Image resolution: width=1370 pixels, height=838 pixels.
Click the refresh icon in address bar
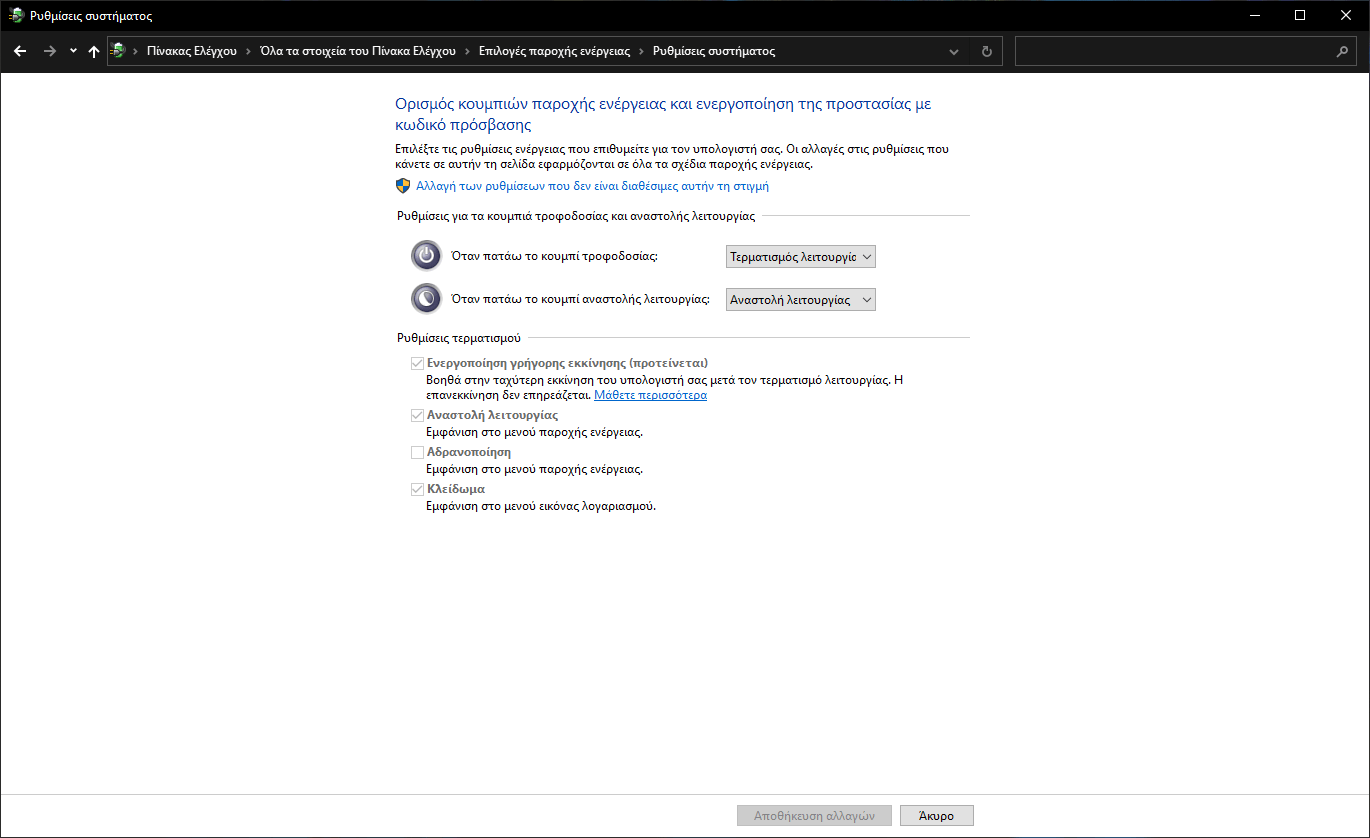coord(987,51)
